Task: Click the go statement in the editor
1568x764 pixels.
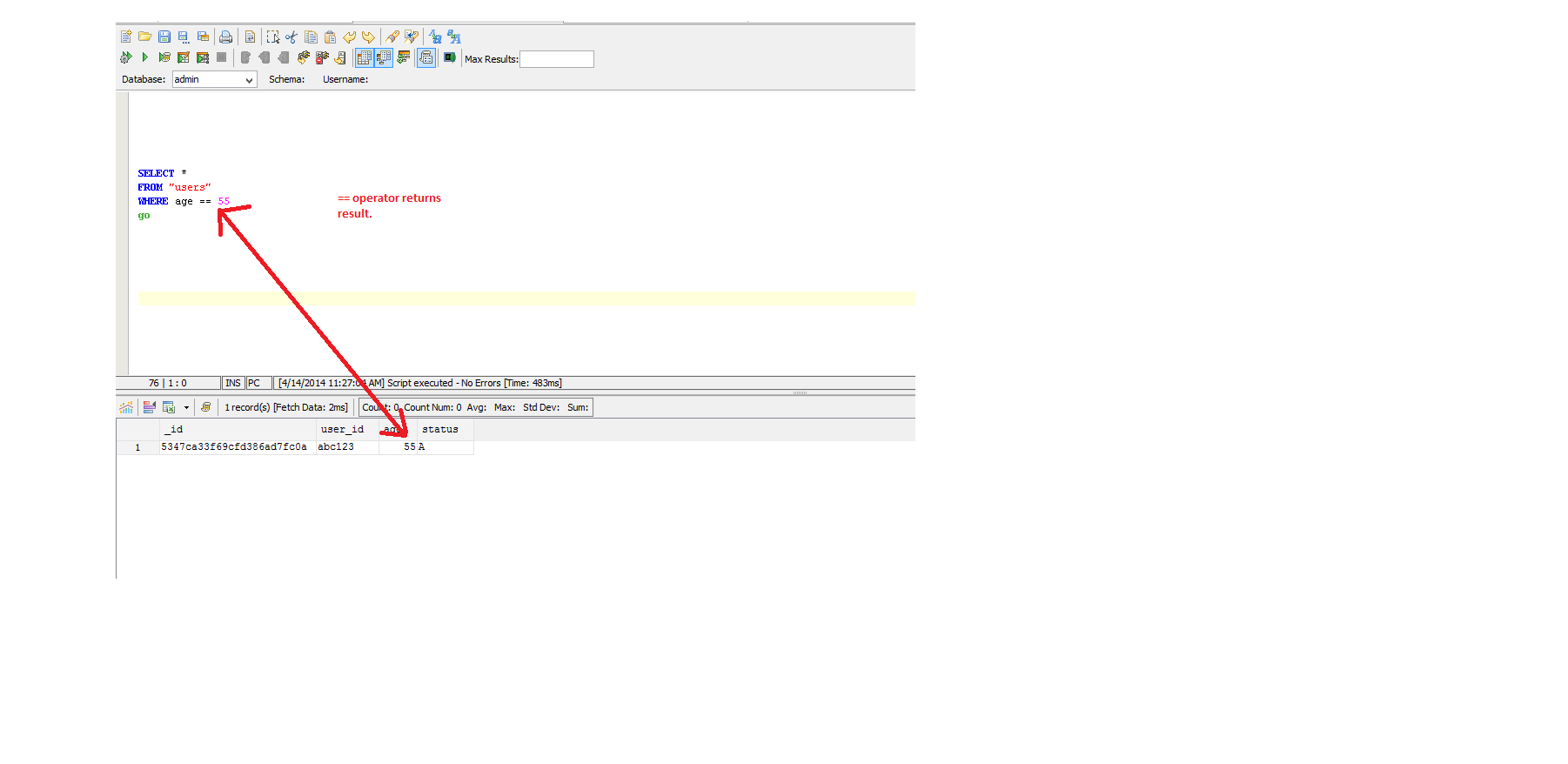Action: tap(144, 215)
